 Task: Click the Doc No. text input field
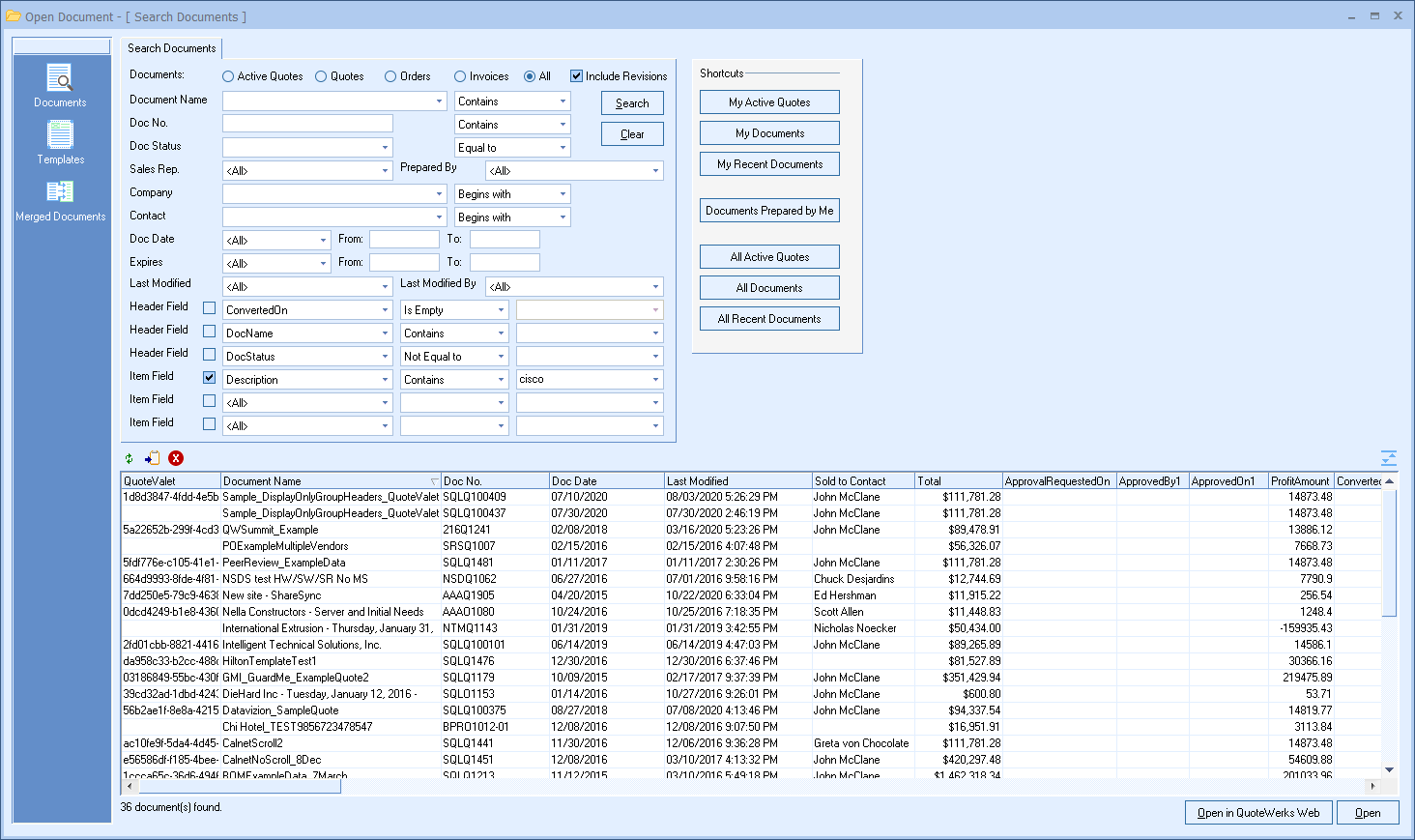coord(307,124)
